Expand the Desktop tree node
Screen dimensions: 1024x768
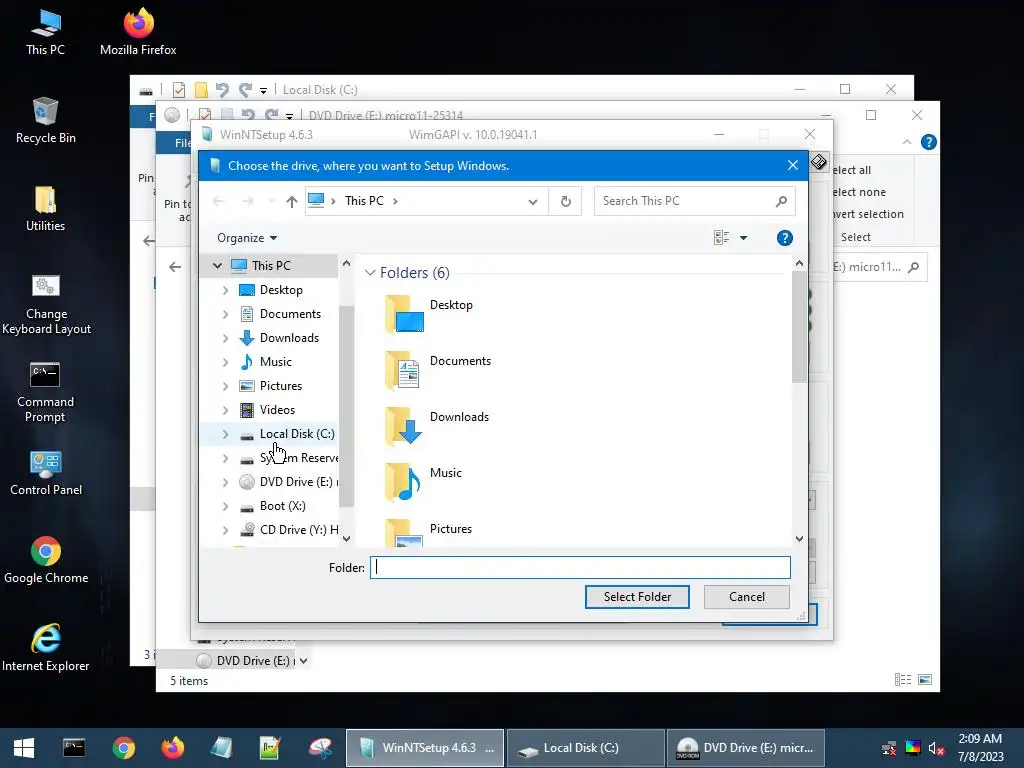tap(225, 290)
